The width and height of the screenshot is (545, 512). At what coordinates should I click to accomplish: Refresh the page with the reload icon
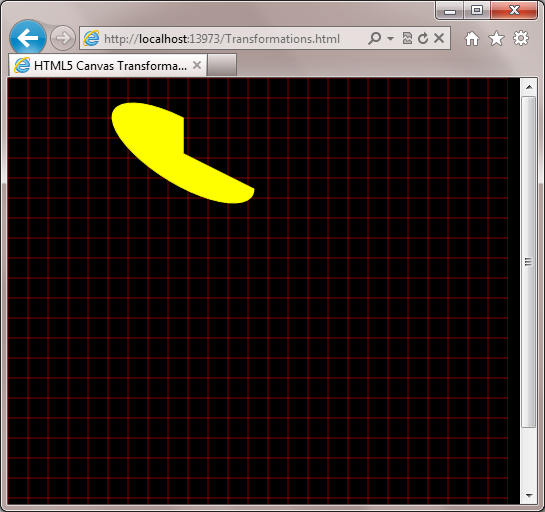(x=423, y=38)
